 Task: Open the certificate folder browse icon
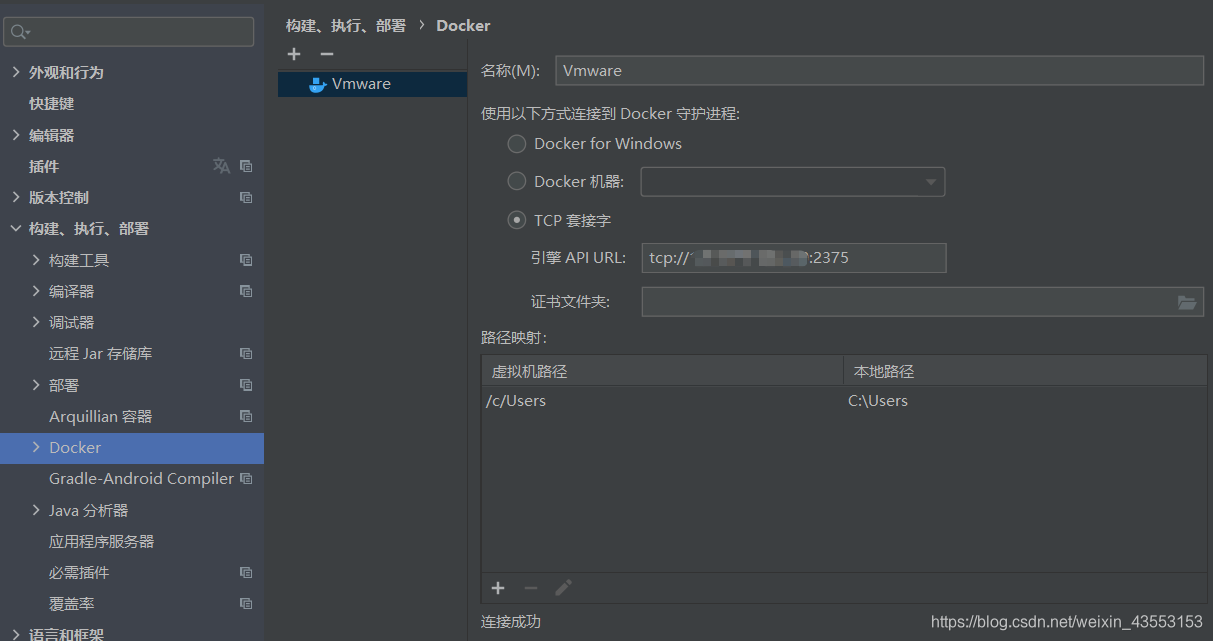click(1187, 301)
